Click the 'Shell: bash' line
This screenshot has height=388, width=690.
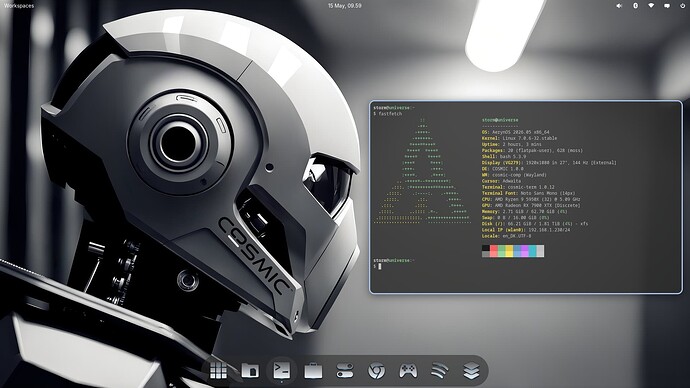coord(504,157)
